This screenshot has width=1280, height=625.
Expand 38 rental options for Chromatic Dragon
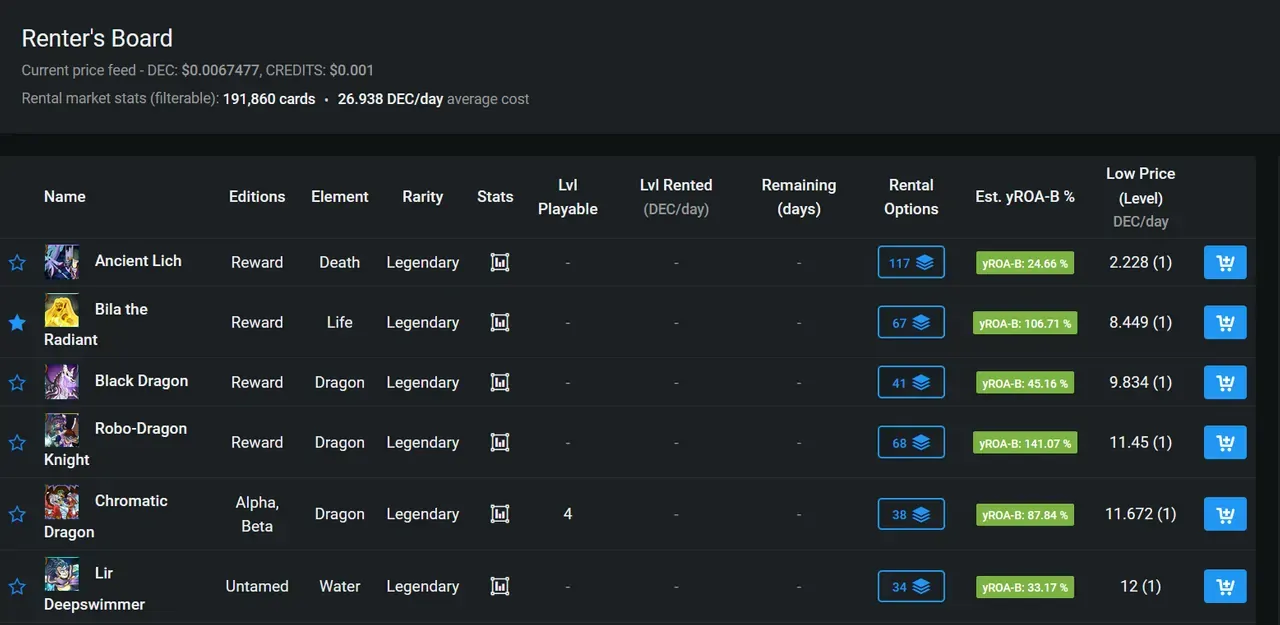pyautogui.click(x=911, y=514)
